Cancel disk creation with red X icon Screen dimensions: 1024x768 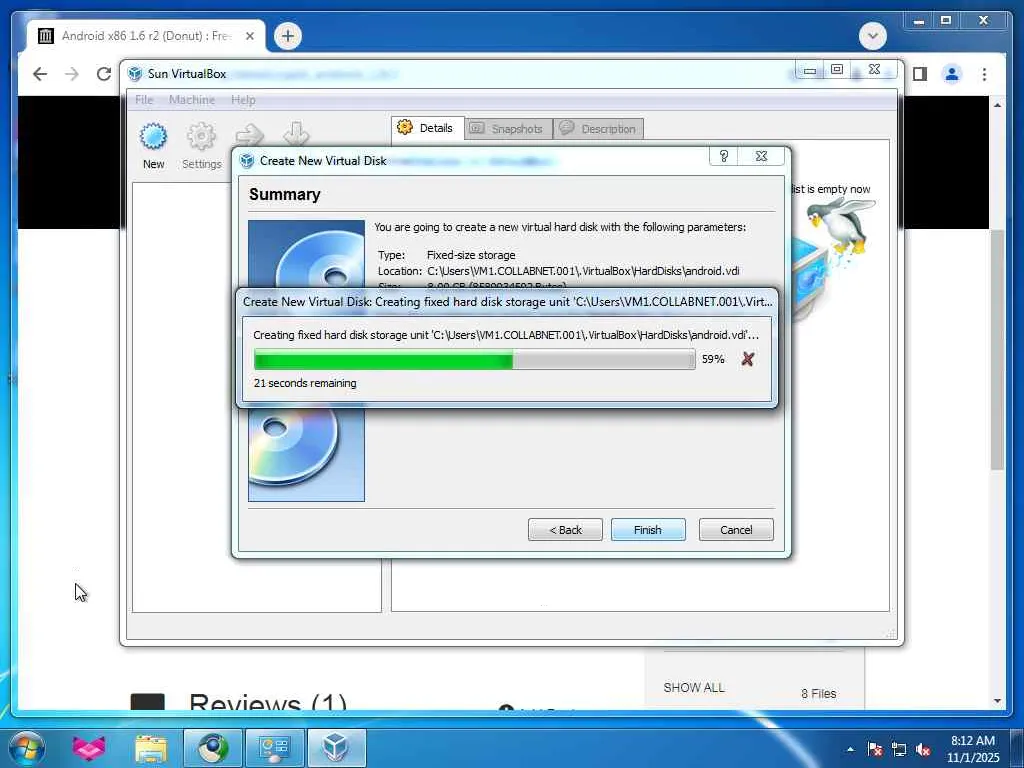point(748,359)
